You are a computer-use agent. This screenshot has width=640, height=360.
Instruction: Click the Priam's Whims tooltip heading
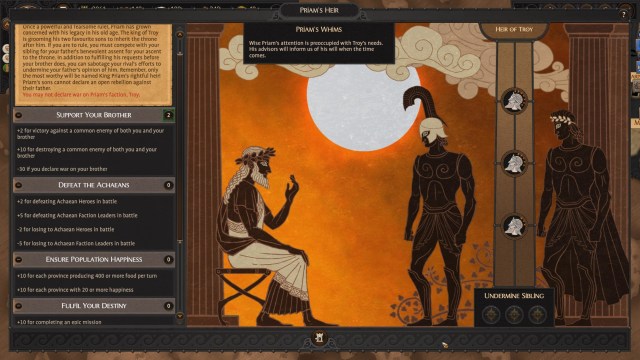click(x=319, y=29)
